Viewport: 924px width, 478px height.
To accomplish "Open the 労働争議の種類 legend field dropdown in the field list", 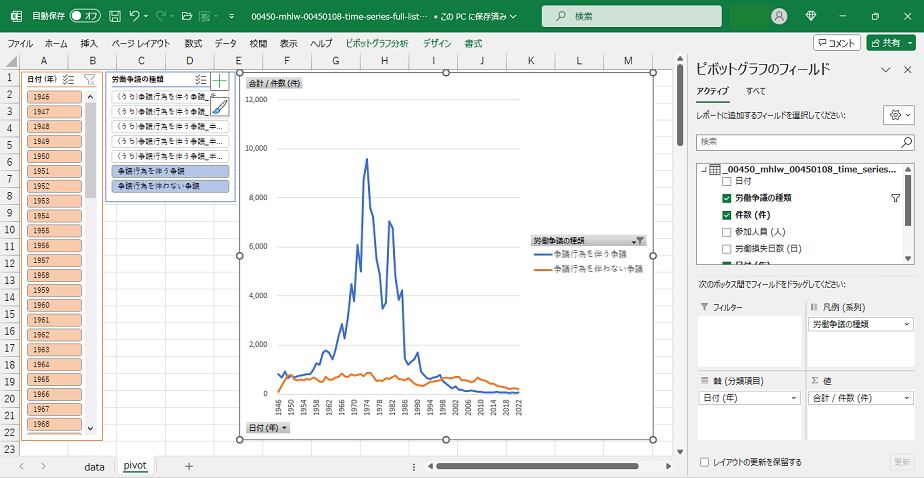I will [907, 325].
